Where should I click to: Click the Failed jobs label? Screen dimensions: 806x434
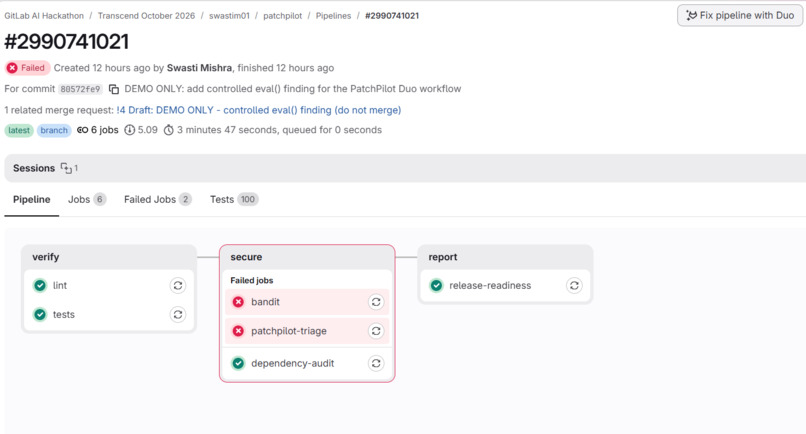pyautogui.click(x=251, y=280)
